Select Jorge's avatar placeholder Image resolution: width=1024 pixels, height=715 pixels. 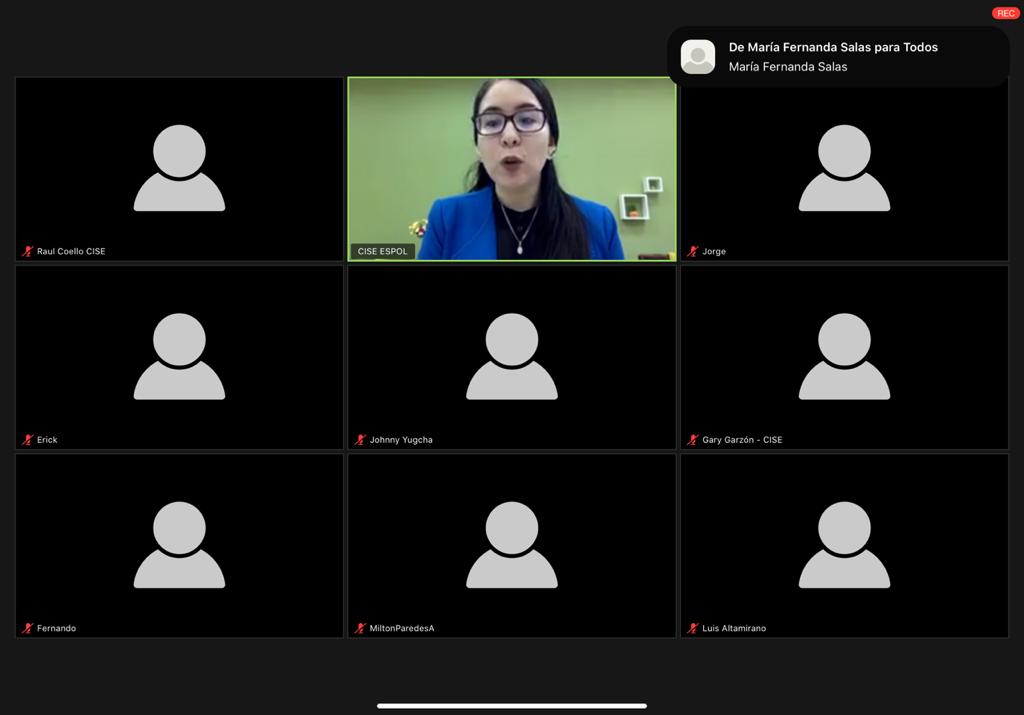click(x=844, y=168)
